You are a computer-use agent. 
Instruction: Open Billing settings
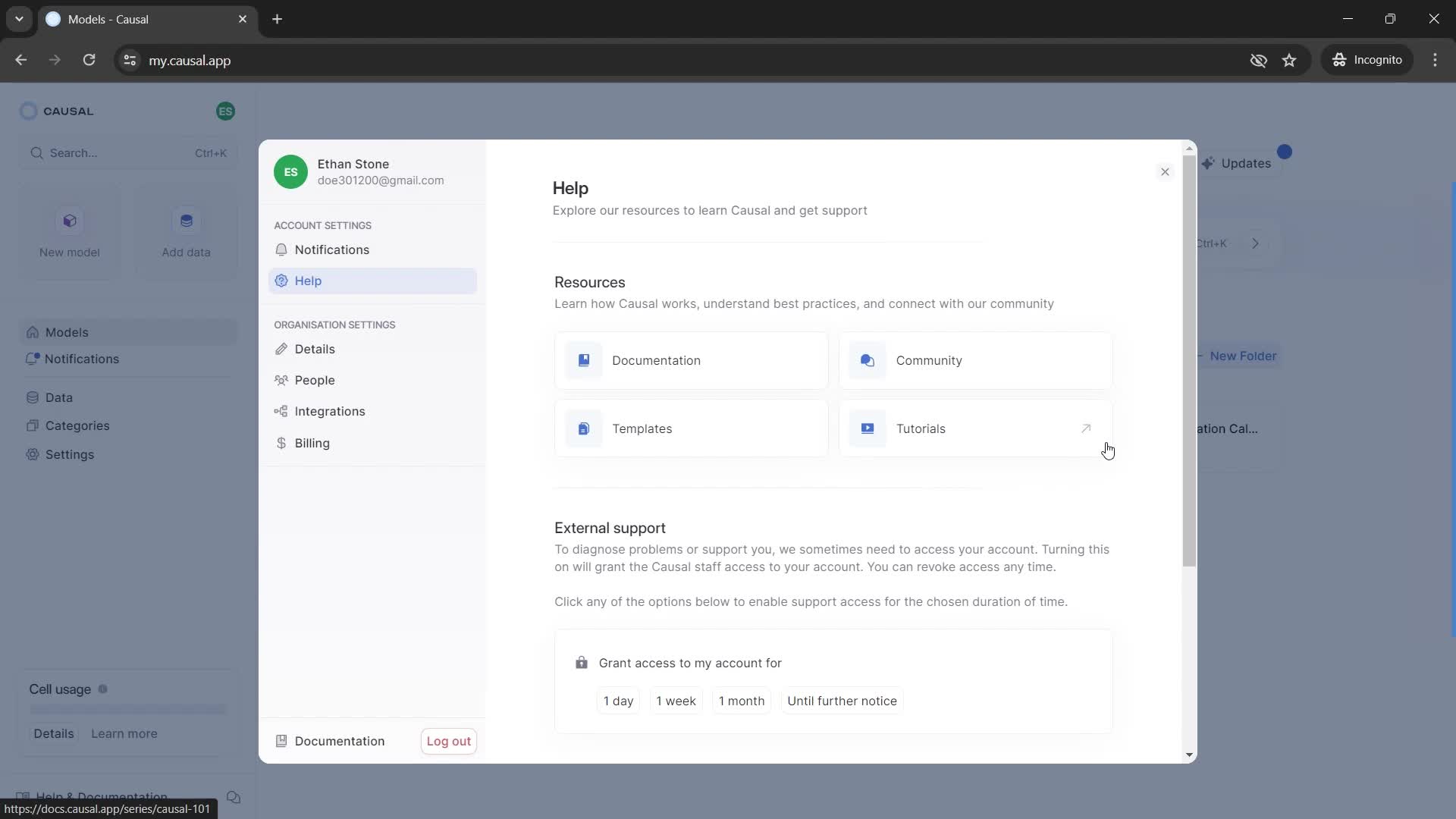(372, 443)
